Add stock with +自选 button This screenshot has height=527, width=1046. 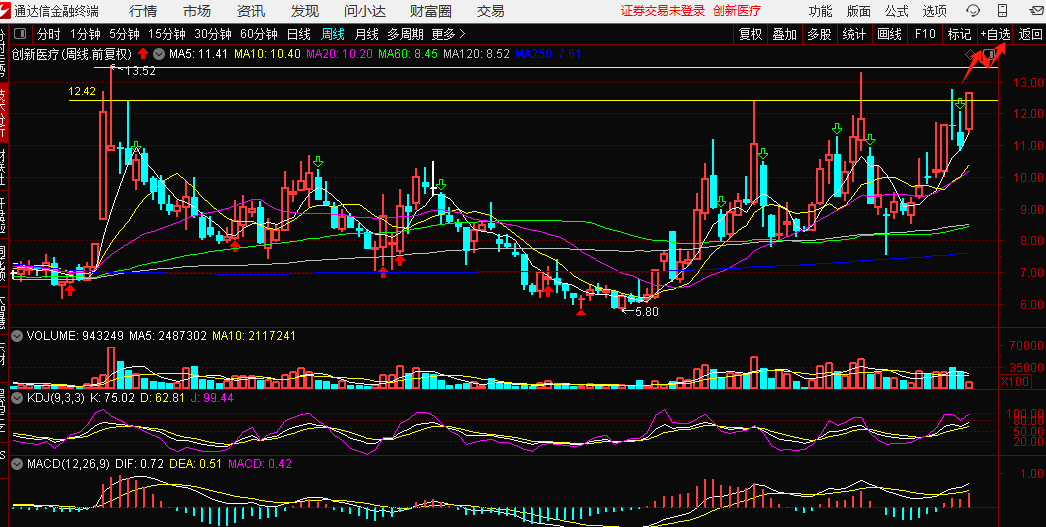(x=995, y=35)
